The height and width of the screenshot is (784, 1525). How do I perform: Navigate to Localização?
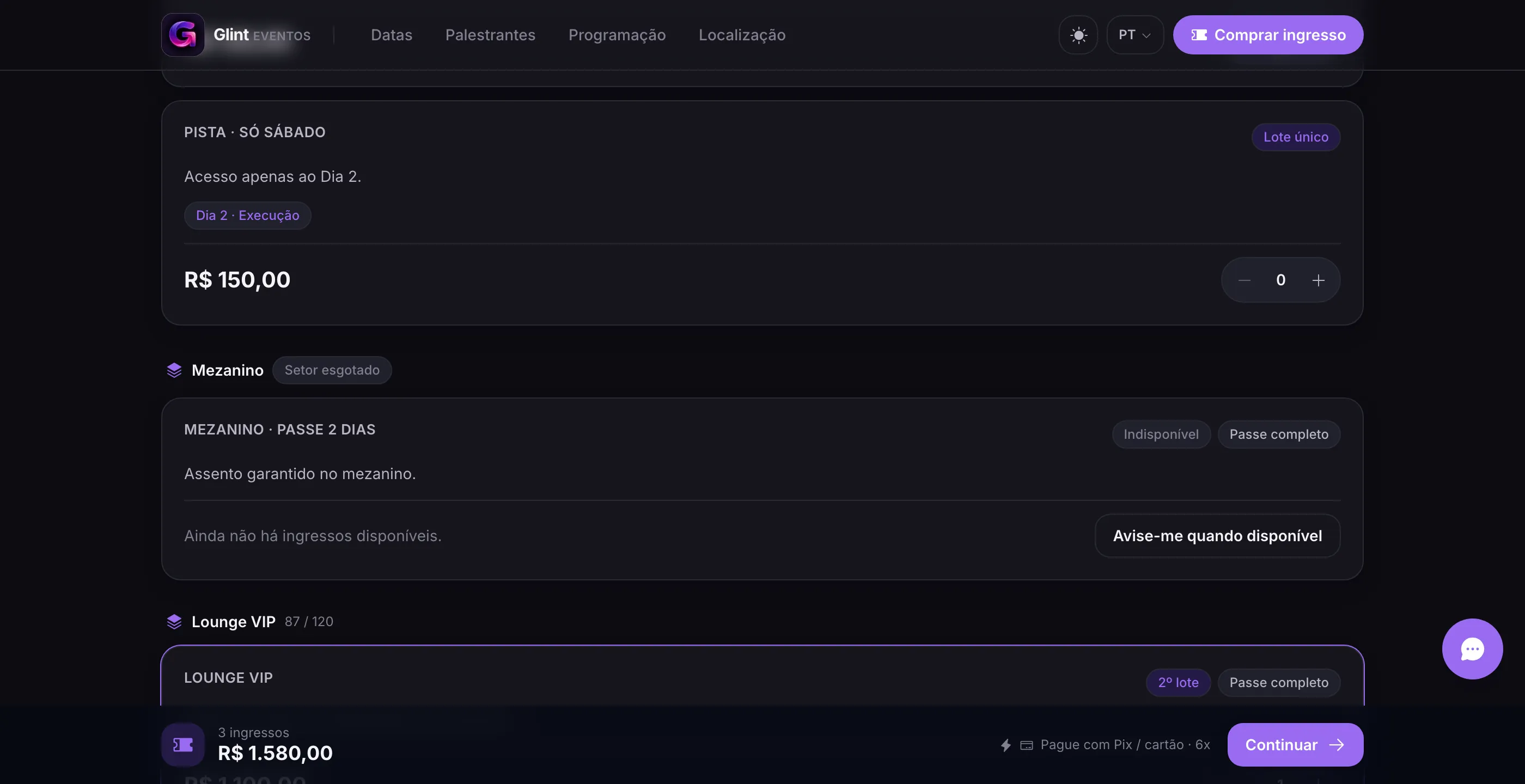pos(742,35)
